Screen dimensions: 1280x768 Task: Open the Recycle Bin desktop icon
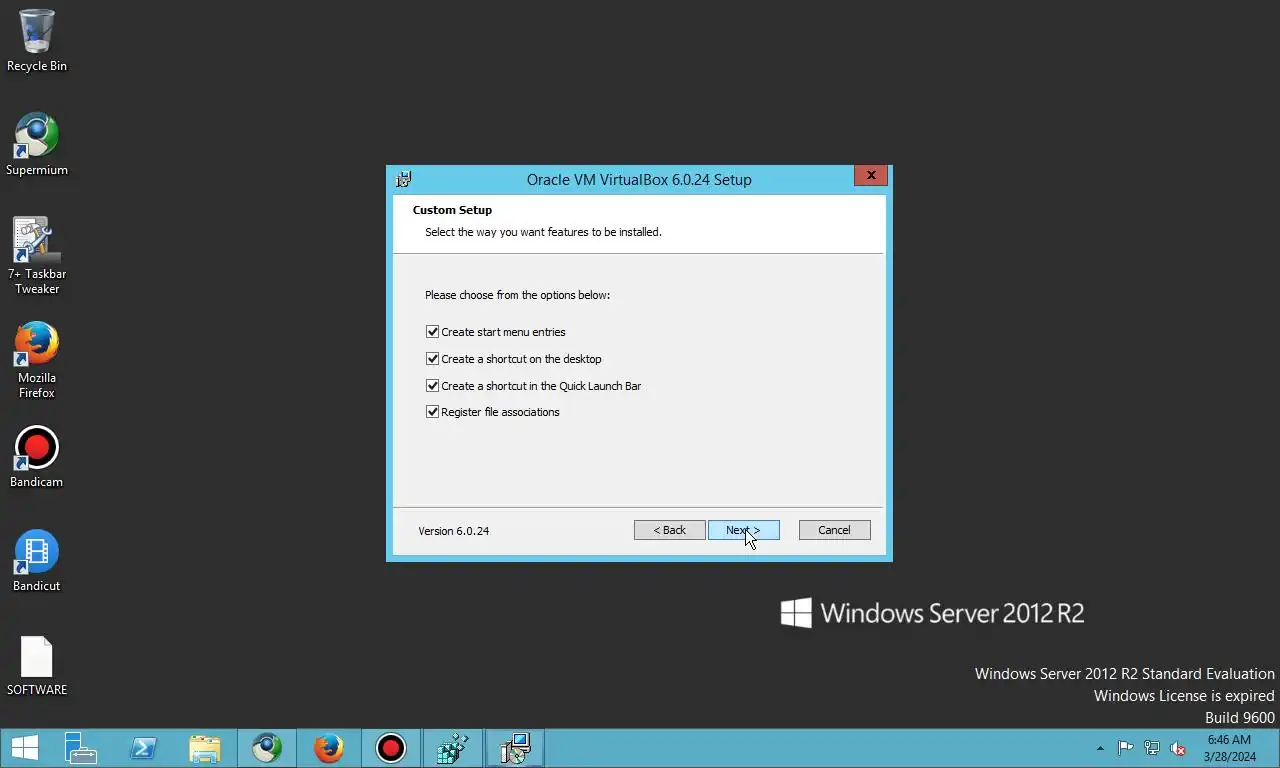(37, 41)
